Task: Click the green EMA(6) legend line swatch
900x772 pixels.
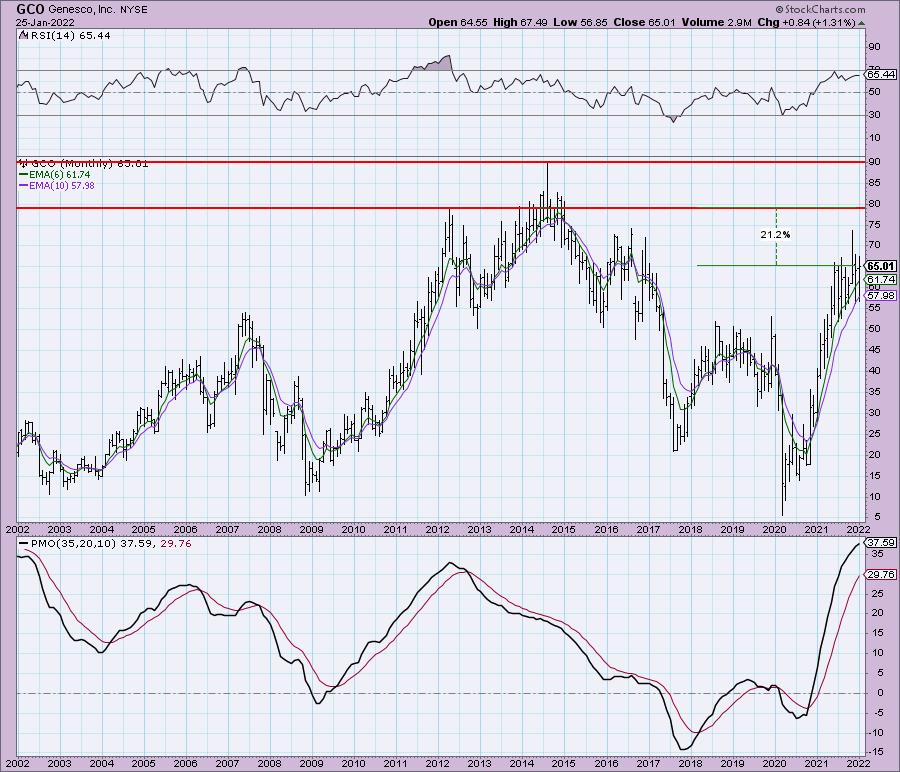Action: [25, 174]
